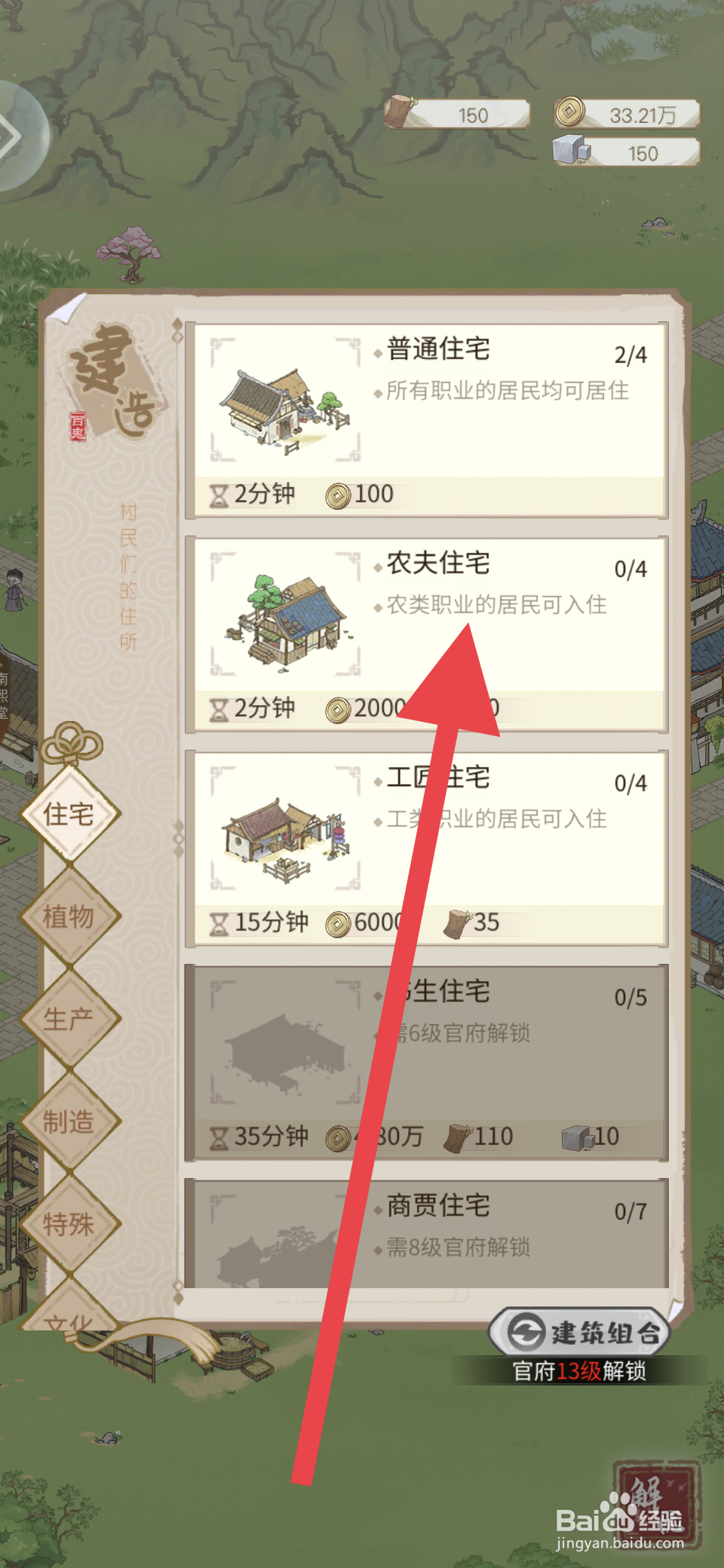
Task: Select the 工匠住宅 workshop house thumbnail
Action: (x=285, y=829)
